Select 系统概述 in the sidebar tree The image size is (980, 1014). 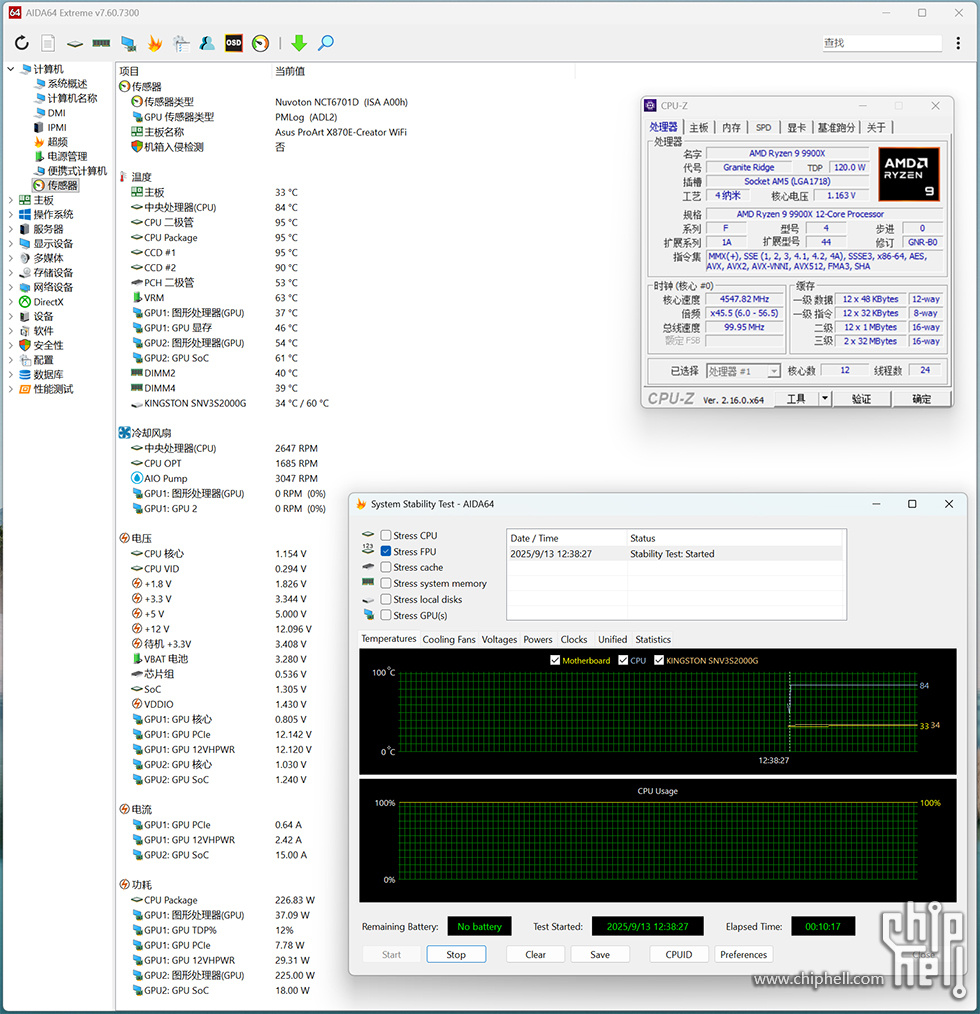(x=67, y=84)
